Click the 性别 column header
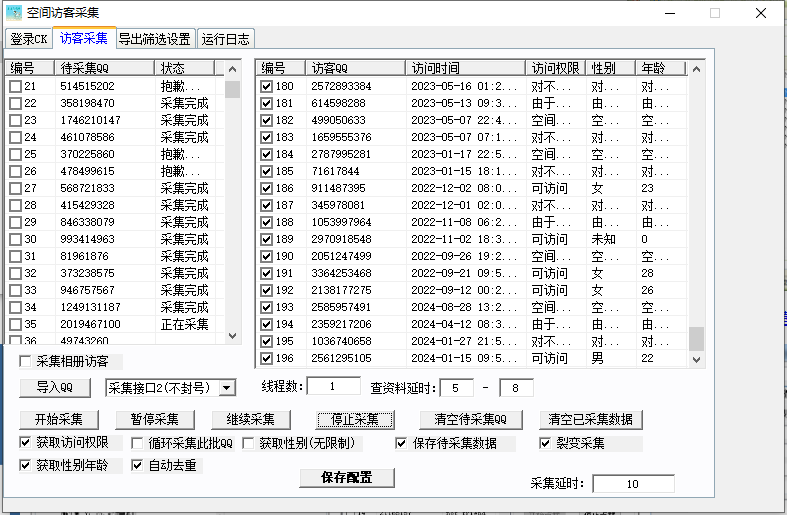 click(611, 68)
